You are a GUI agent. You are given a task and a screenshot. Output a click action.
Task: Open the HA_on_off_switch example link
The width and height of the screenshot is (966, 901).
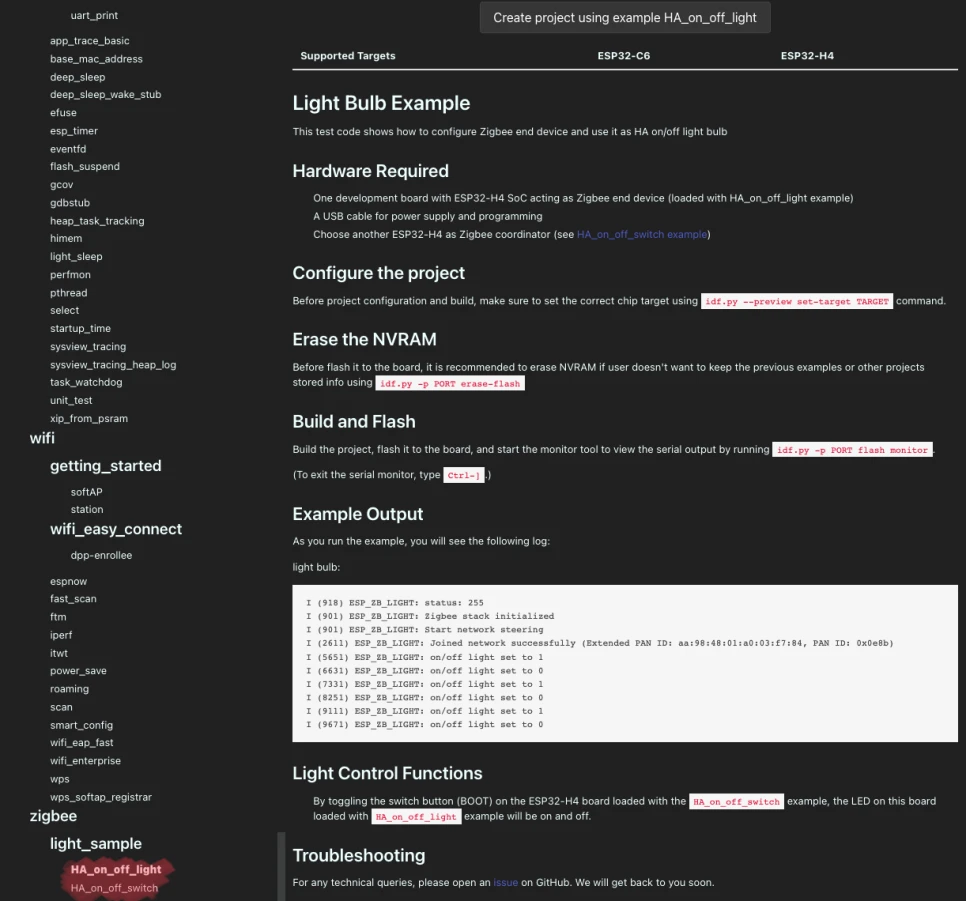[642, 235]
